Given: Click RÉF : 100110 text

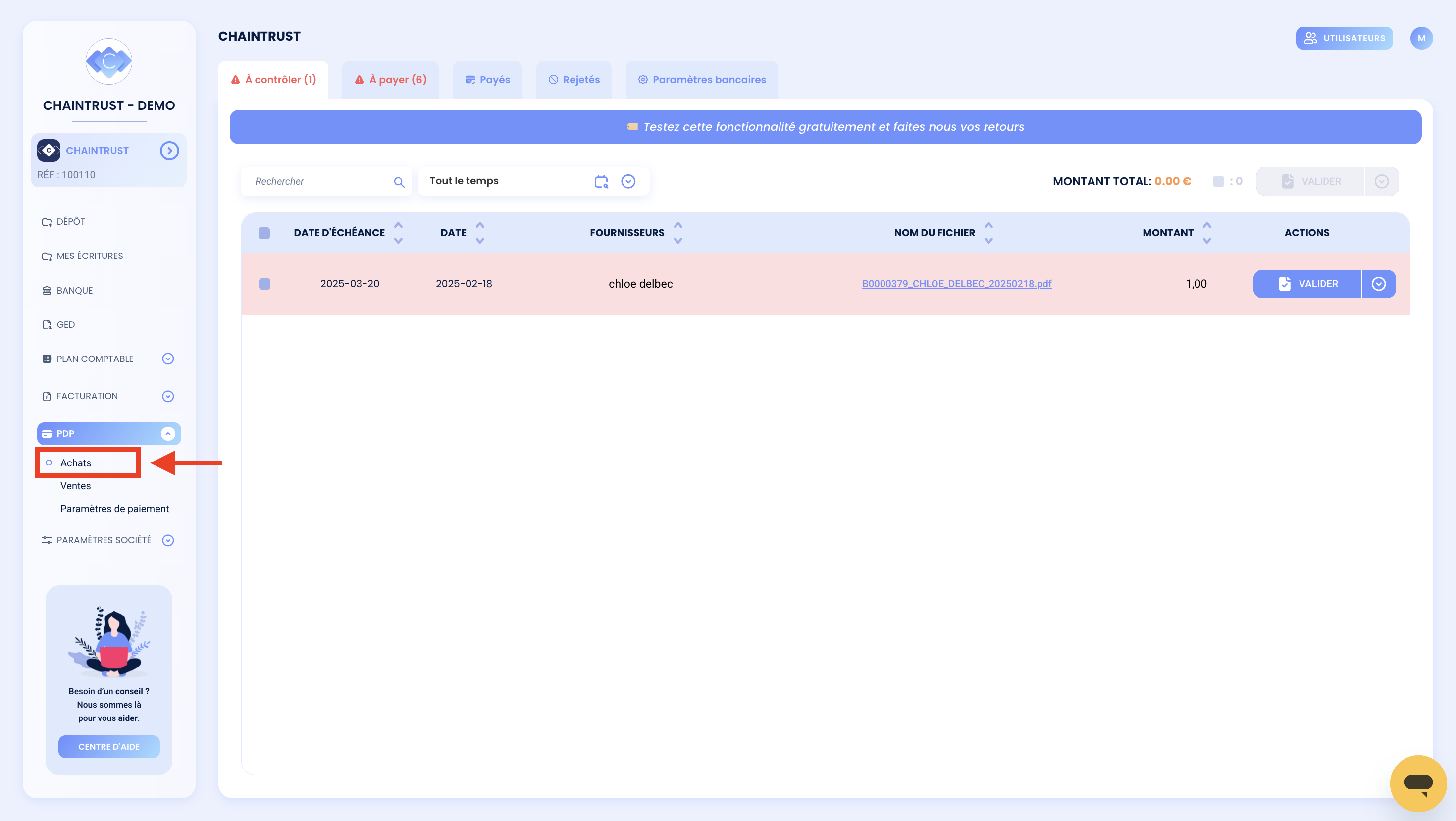Looking at the screenshot, I should [66, 175].
